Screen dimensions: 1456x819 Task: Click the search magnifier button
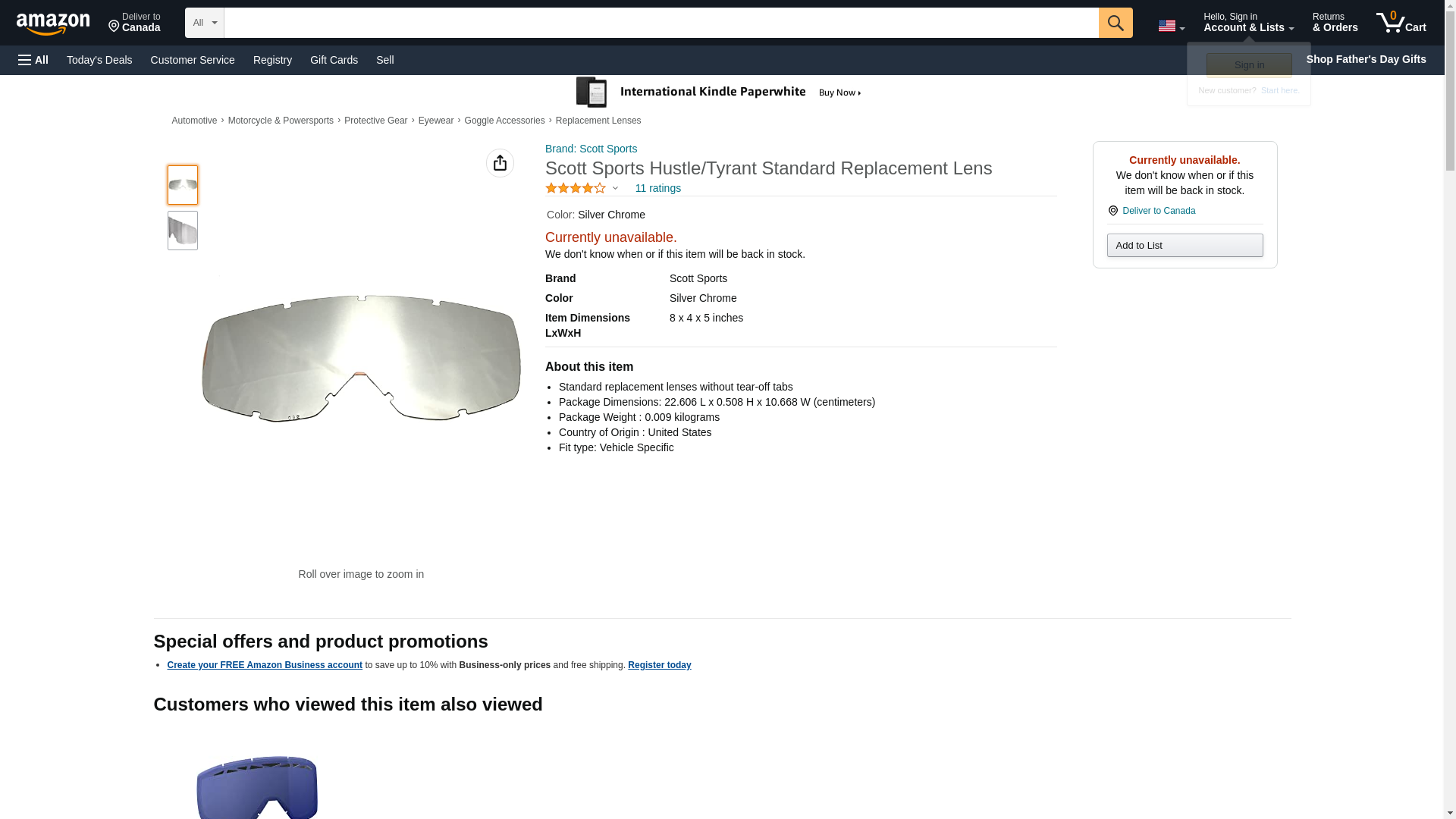[1115, 23]
